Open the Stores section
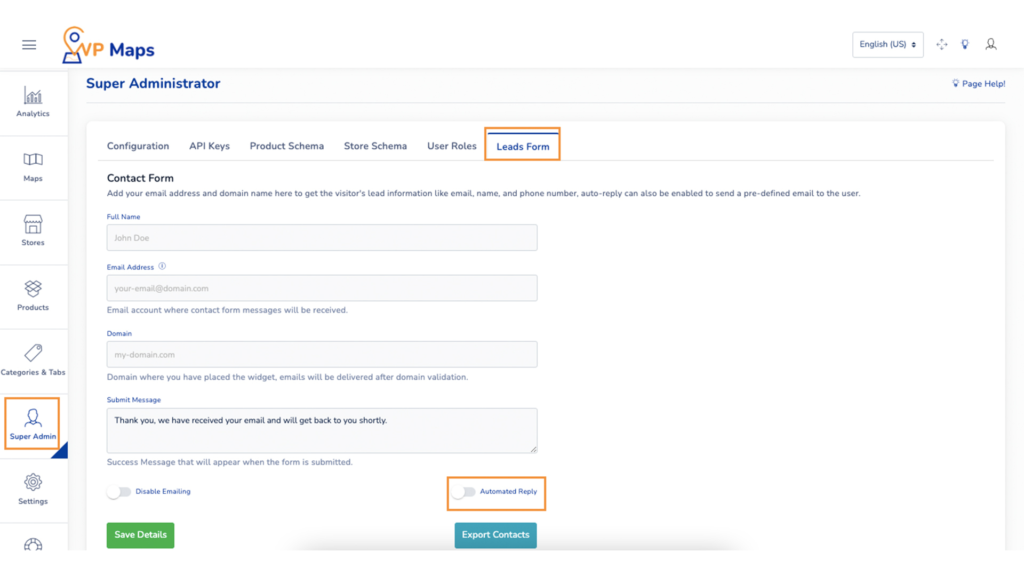Image resolution: width=1024 pixels, height=576 pixels. [33, 231]
